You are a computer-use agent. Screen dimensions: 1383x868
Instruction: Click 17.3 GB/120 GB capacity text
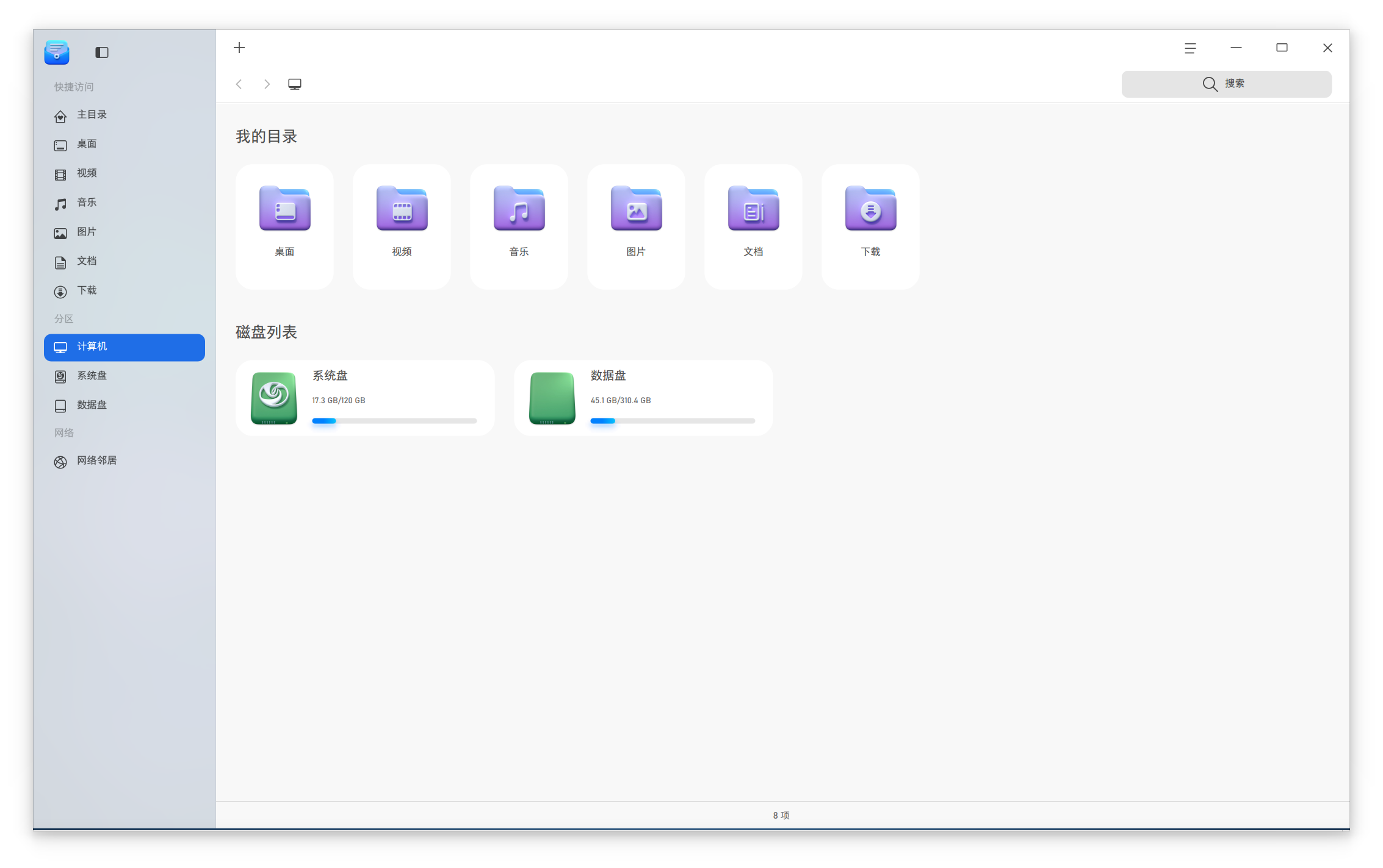[339, 401]
